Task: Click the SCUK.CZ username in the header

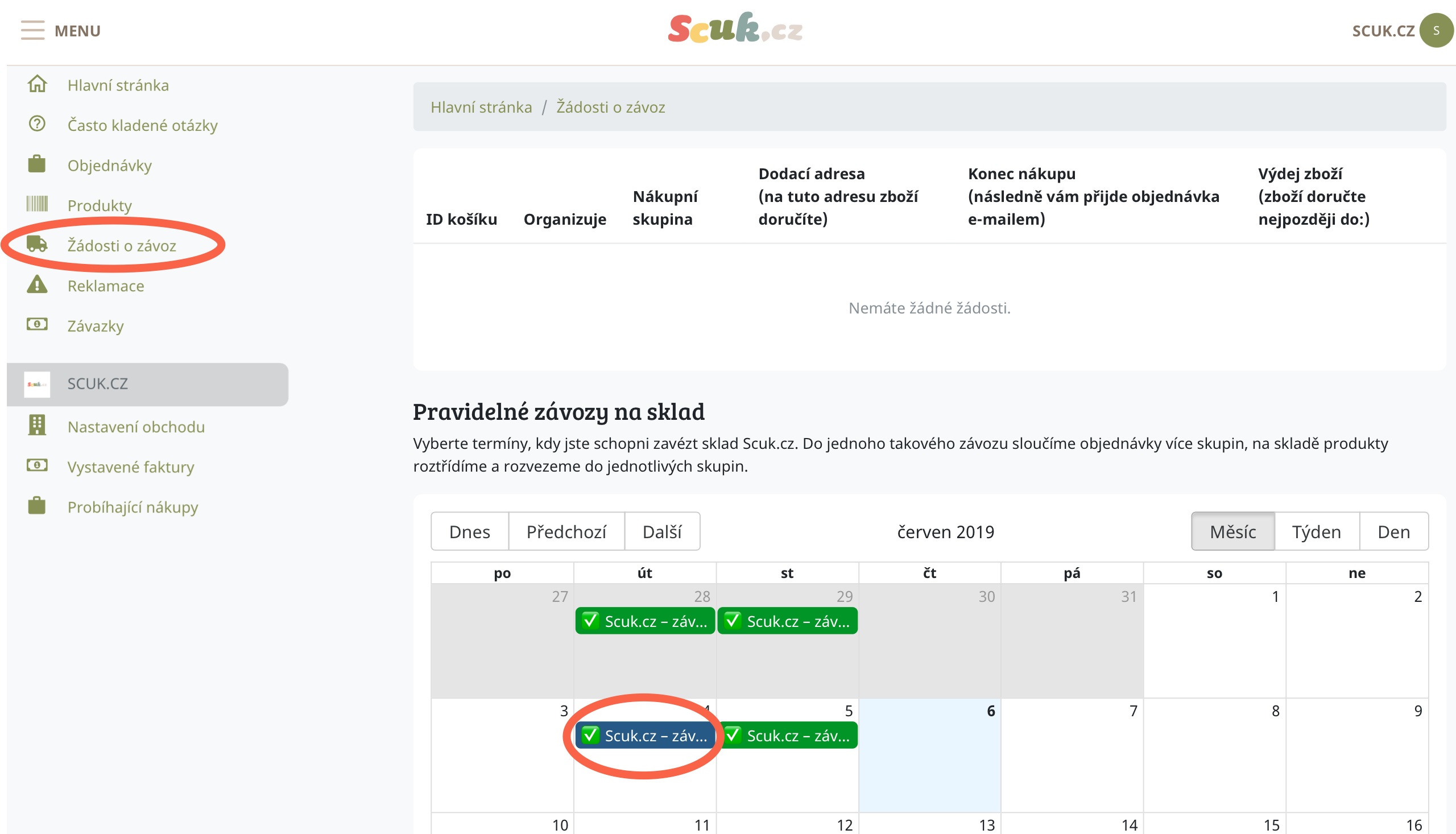Action: click(1383, 30)
